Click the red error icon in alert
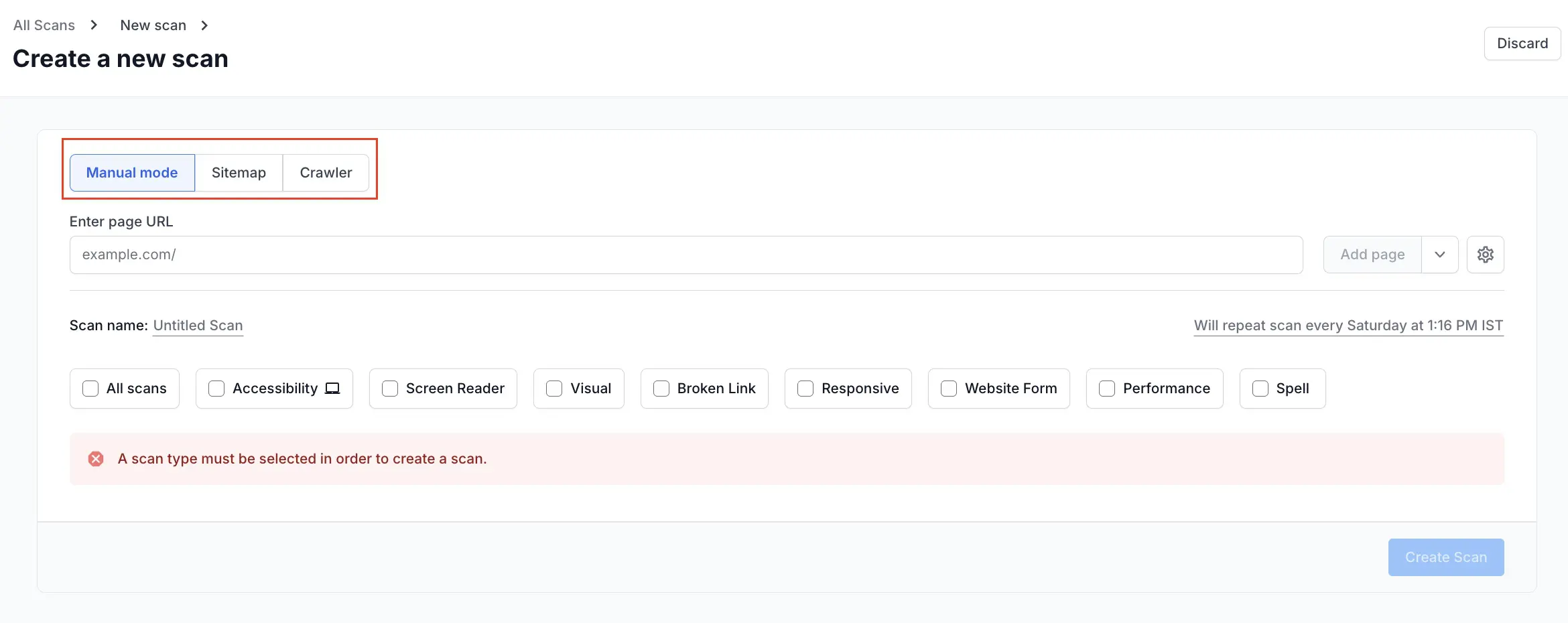This screenshot has height=623, width=1568. [x=96, y=459]
